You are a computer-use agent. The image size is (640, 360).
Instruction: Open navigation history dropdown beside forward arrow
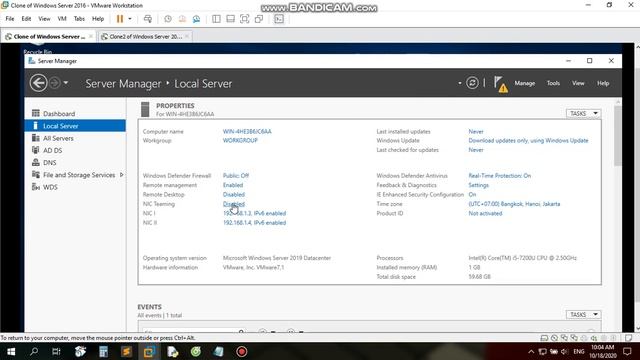(x=66, y=83)
